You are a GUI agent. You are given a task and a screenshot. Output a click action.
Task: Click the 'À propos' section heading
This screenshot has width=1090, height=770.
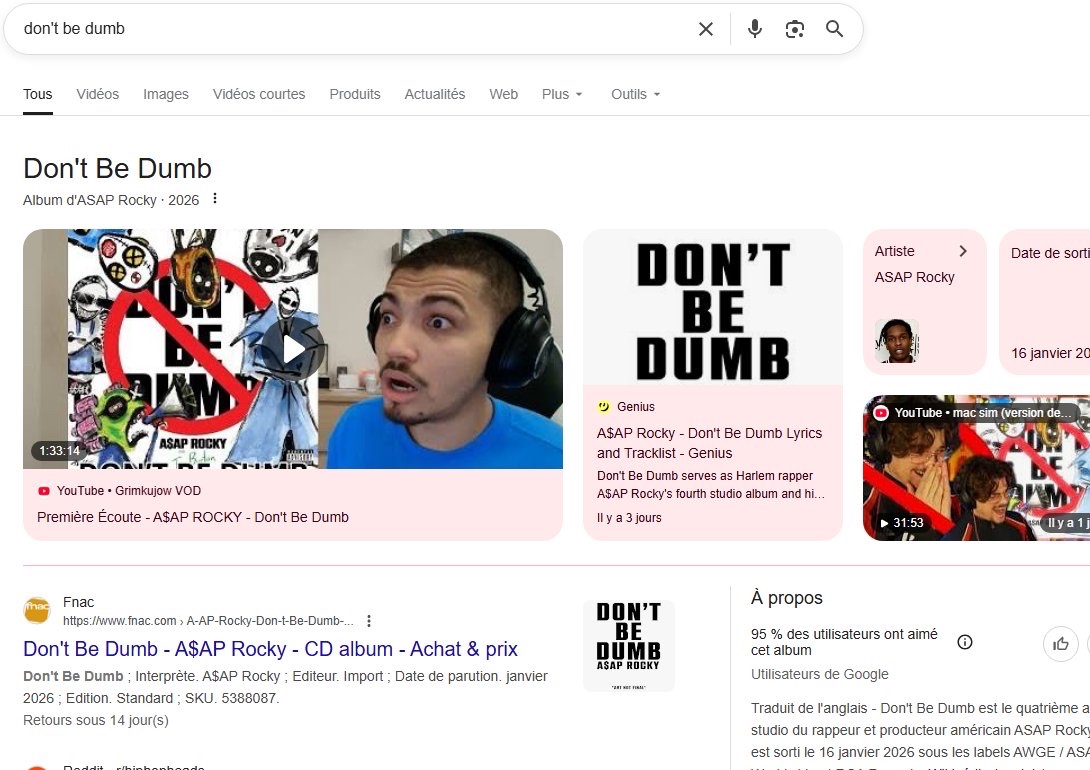click(786, 598)
